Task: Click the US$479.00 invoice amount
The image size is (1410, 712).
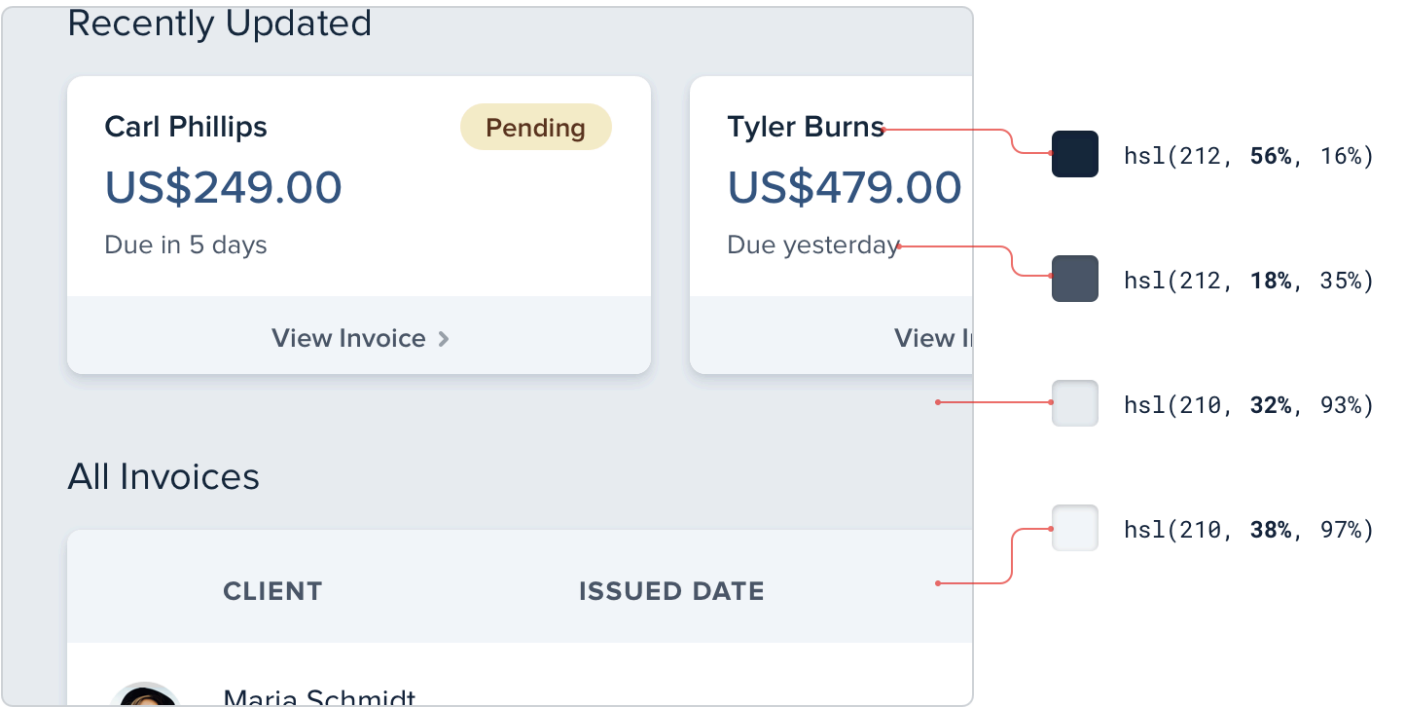Action: [844, 187]
